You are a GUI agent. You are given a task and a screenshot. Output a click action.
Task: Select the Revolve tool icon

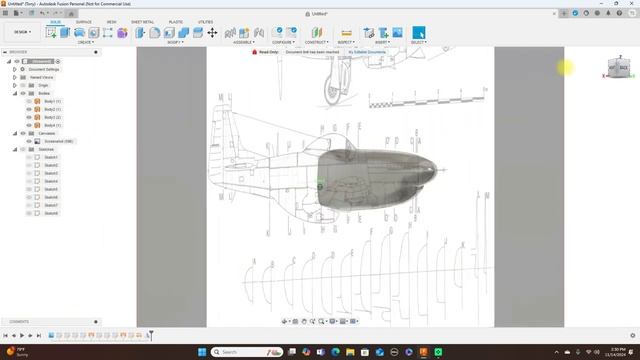[79, 33]
